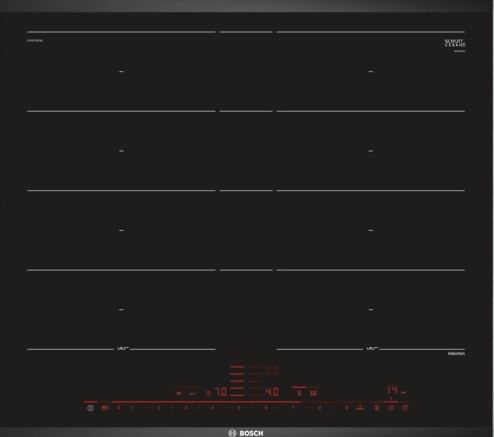Tap the cooking timer clock symbol
494x437 pixels.
point(391,408)
